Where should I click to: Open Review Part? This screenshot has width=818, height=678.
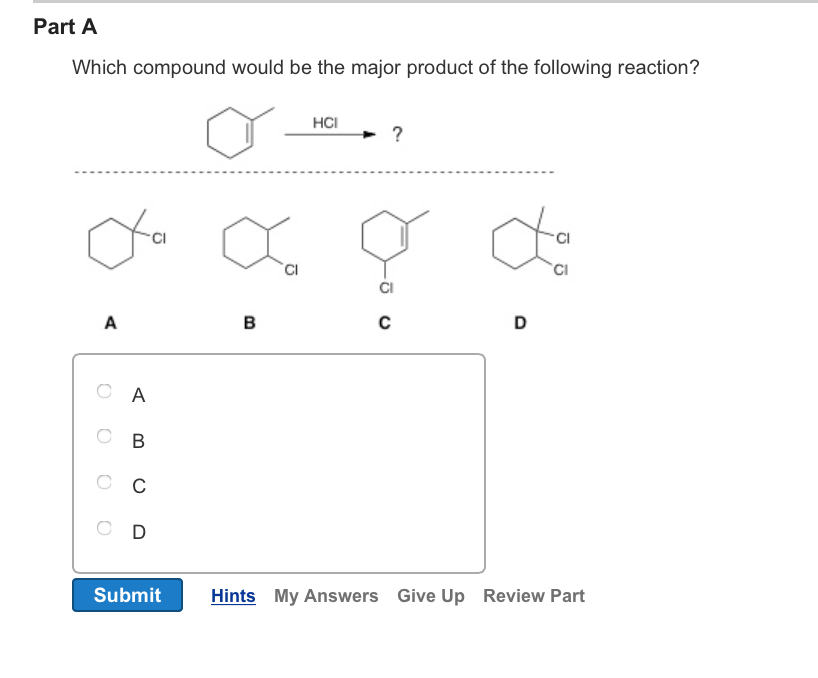pyautogui.click(x=534, y=595)
